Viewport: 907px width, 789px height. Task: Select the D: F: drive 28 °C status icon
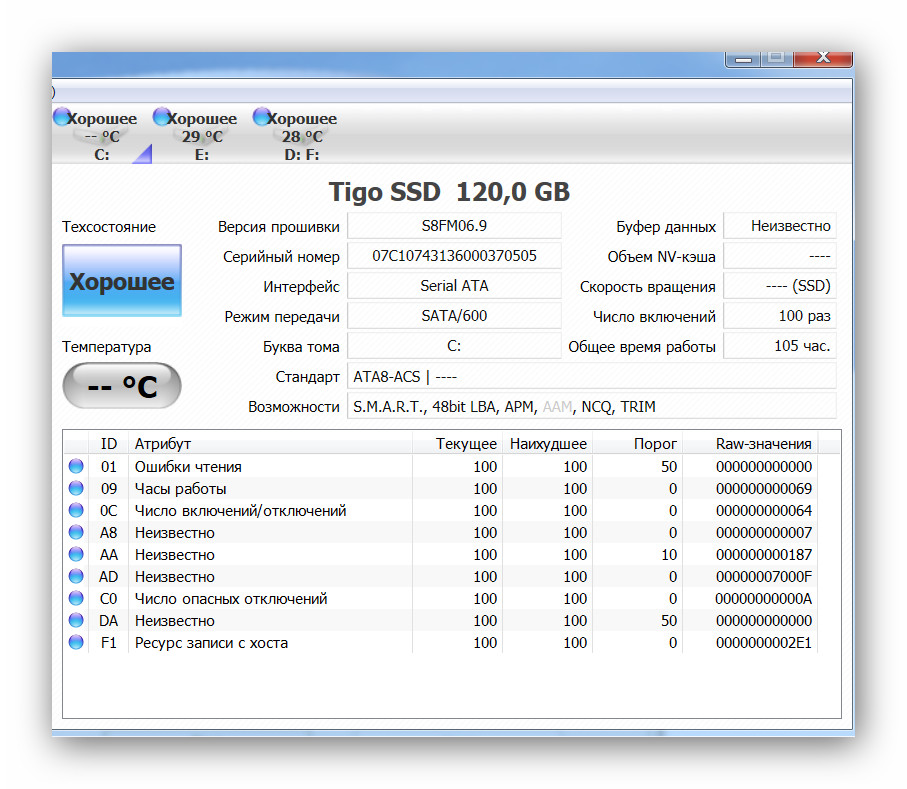click(x=262, y=117)
